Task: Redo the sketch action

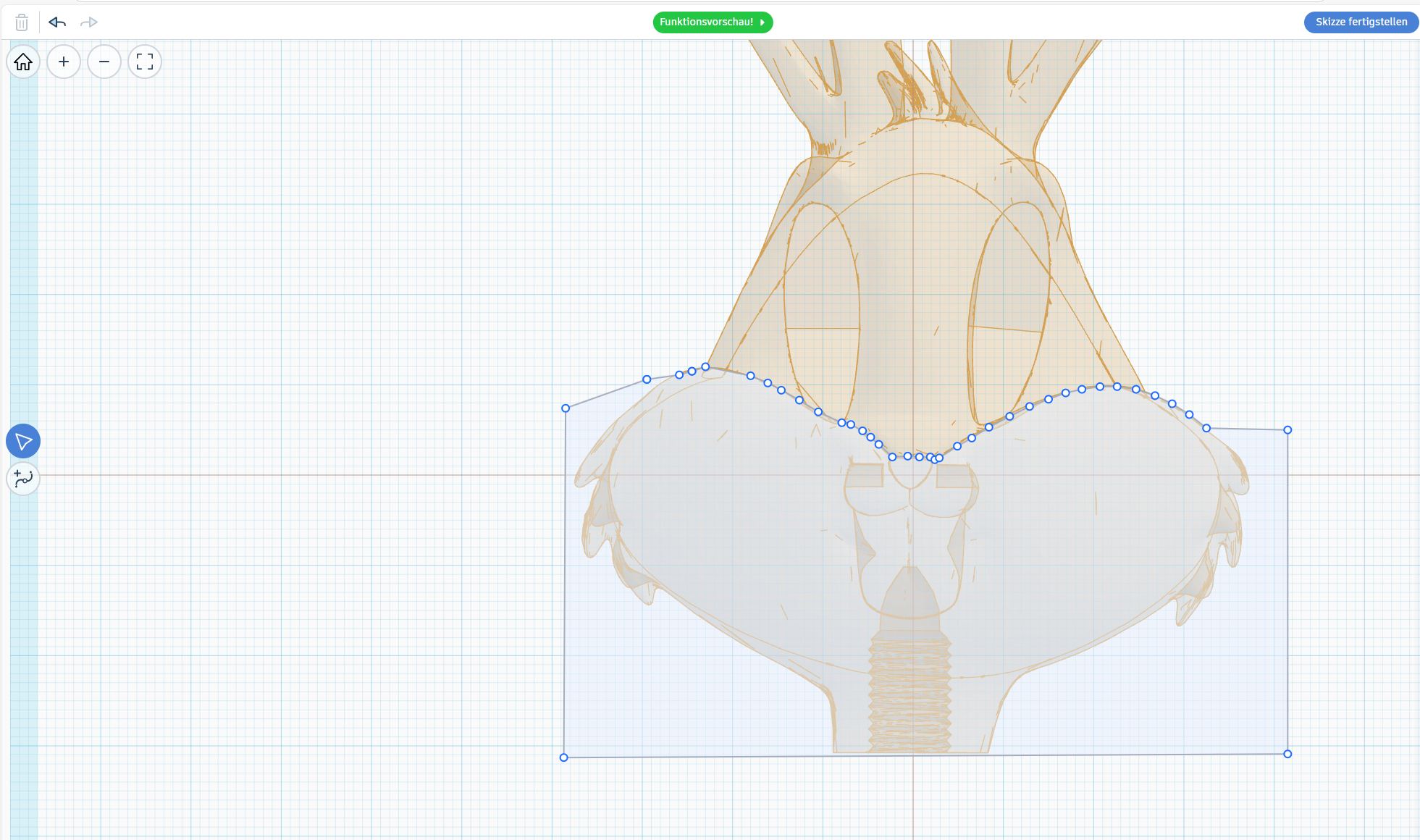Action: 88,22
